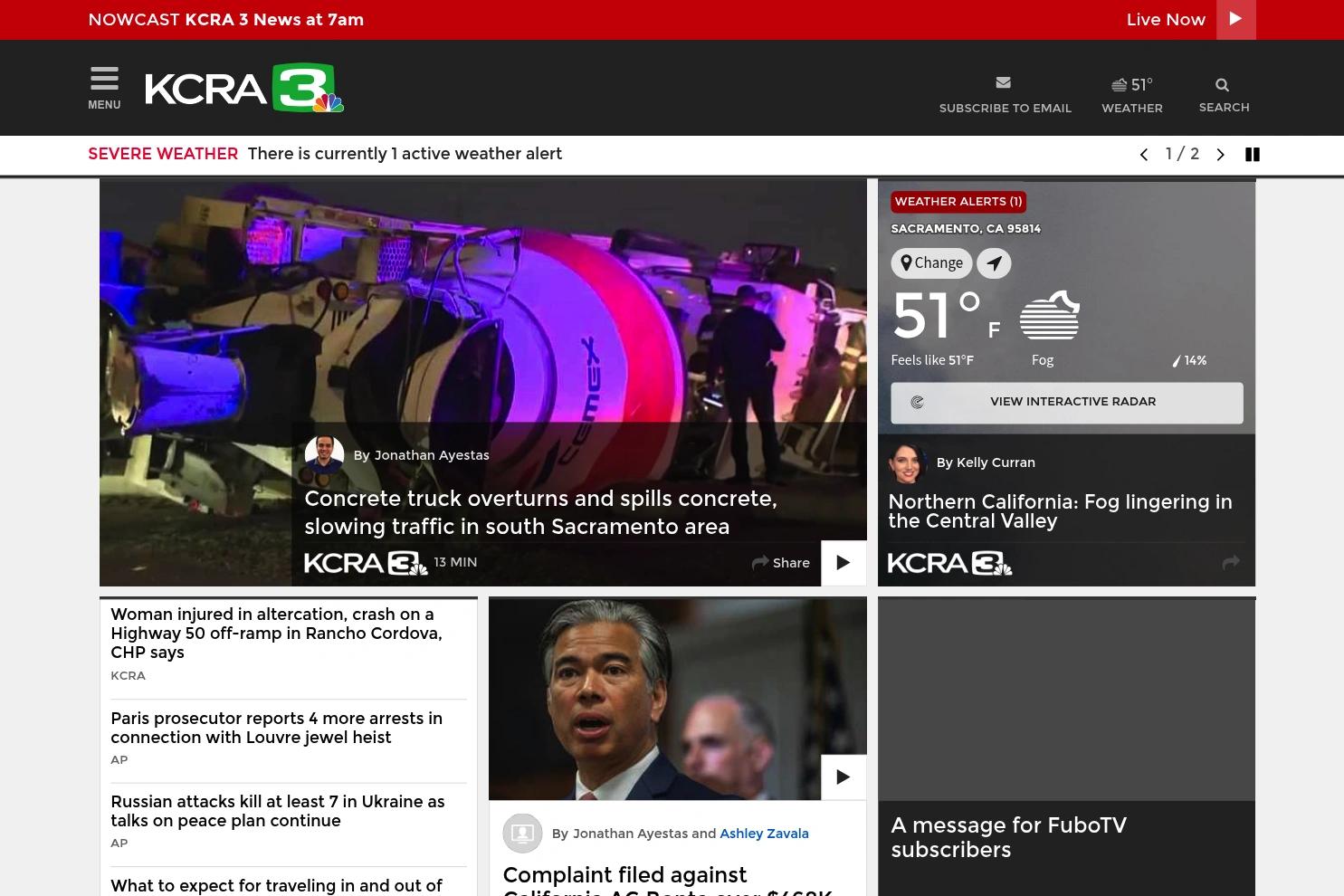Viewport: 1344px width, 896px height.
Task: Share the fog article arrow icon
Action: [x=1231, y=563]
